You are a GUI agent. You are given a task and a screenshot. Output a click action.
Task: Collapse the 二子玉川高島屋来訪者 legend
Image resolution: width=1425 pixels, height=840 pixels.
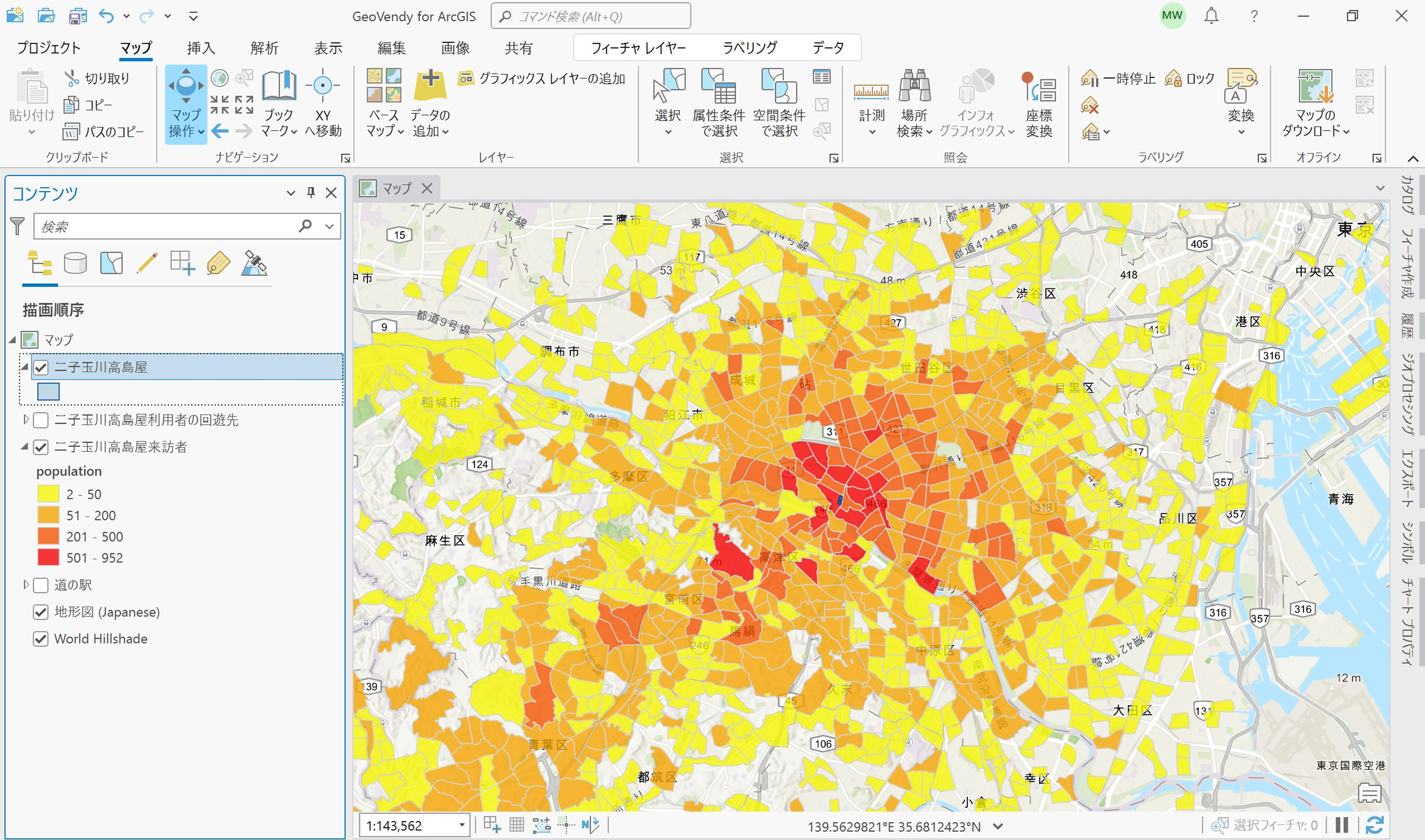(24, 447)
